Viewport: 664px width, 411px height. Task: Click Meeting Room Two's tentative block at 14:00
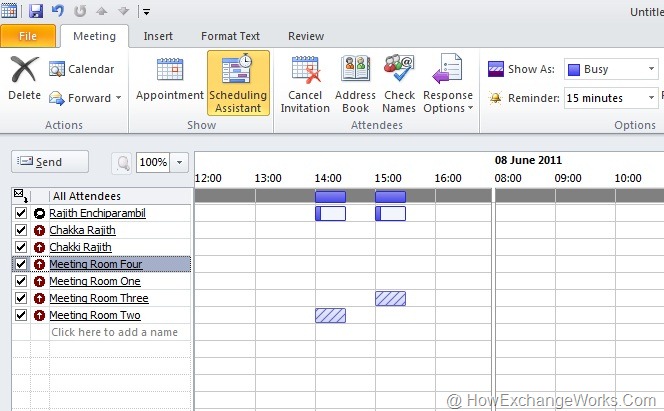[x=330, y=315]
